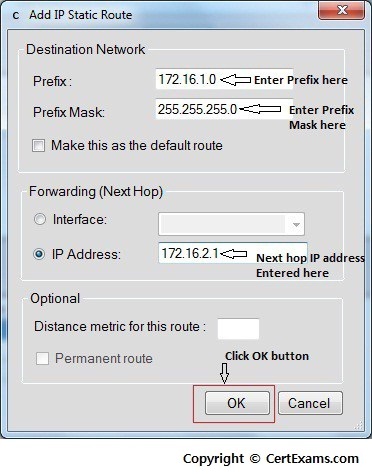Click the next hop IP Address field
Image resolution: width=372 pixels, height=474 pixels.
coord(233,253)
